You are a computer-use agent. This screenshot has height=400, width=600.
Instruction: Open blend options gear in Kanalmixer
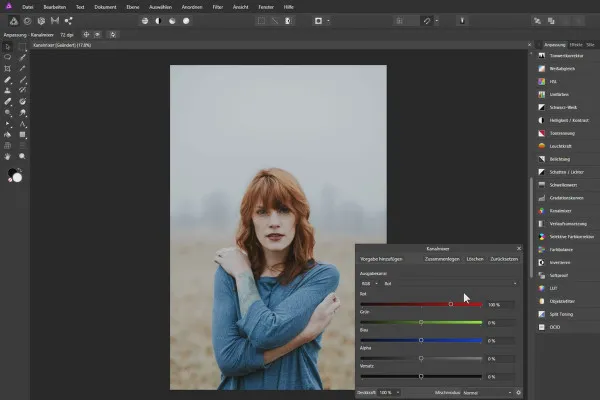[x=518, y=393]
